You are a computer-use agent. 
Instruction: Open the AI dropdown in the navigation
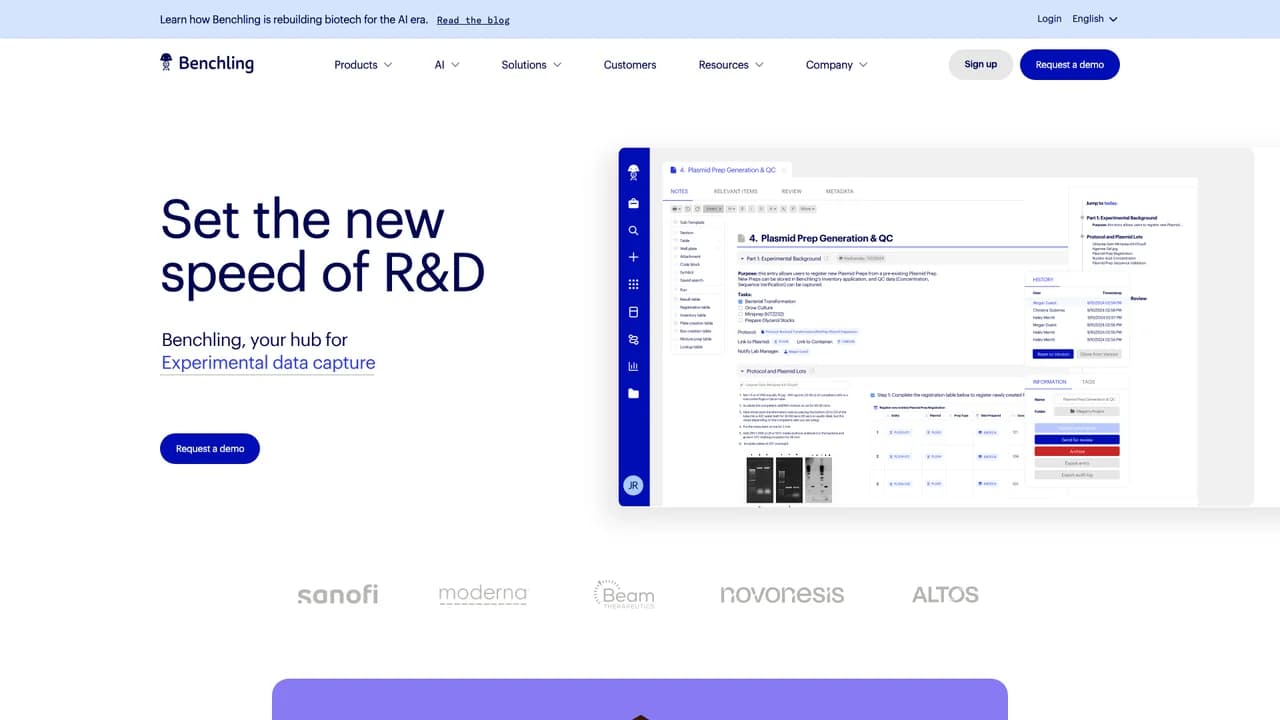pyautogui.click(x=447, y=65)
